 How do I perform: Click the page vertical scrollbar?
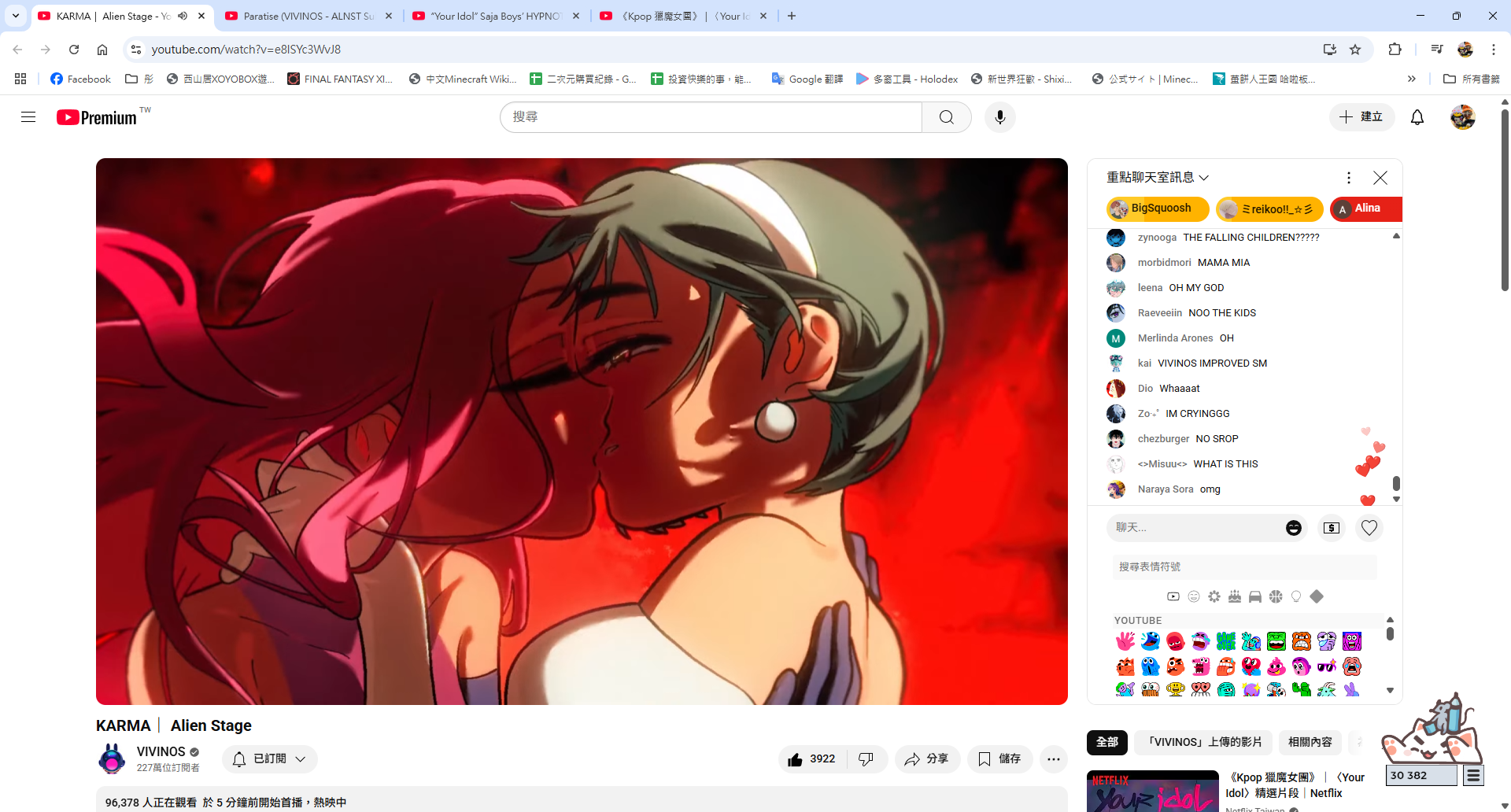pyautogui.click(x=1505, y=201)
